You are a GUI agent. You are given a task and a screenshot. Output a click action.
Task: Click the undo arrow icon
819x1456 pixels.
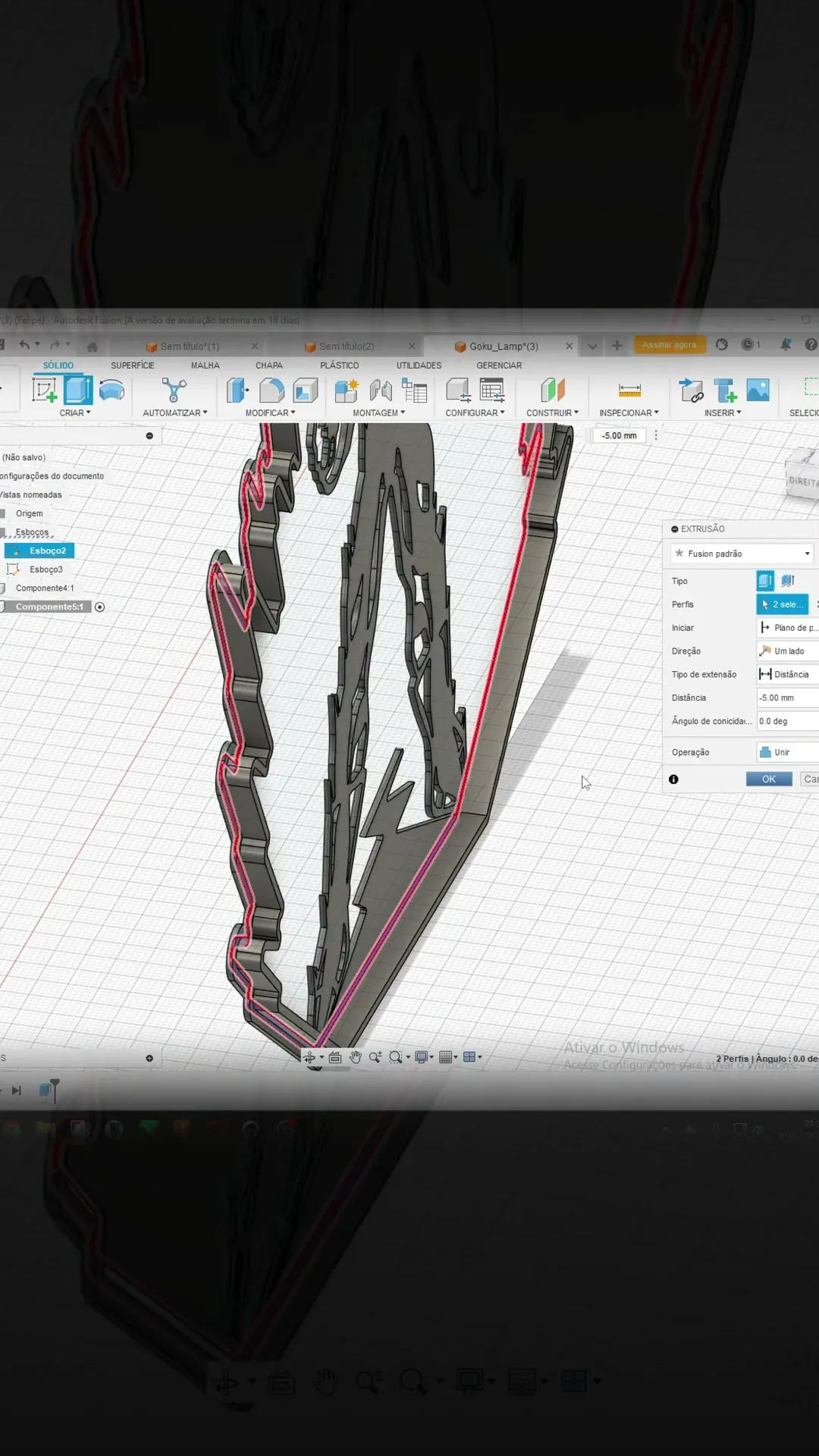tap(24, 345)
